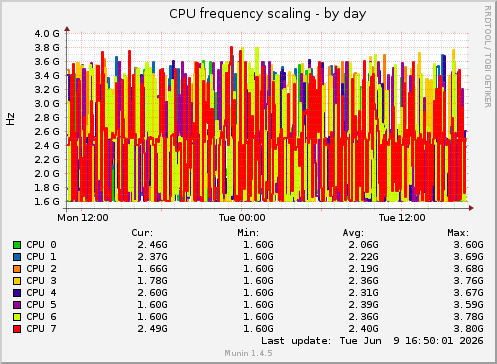Click CPU 1 max value 3.69G
The width and height of the screenshot is (497, 364).
click(x=468, y=257)
